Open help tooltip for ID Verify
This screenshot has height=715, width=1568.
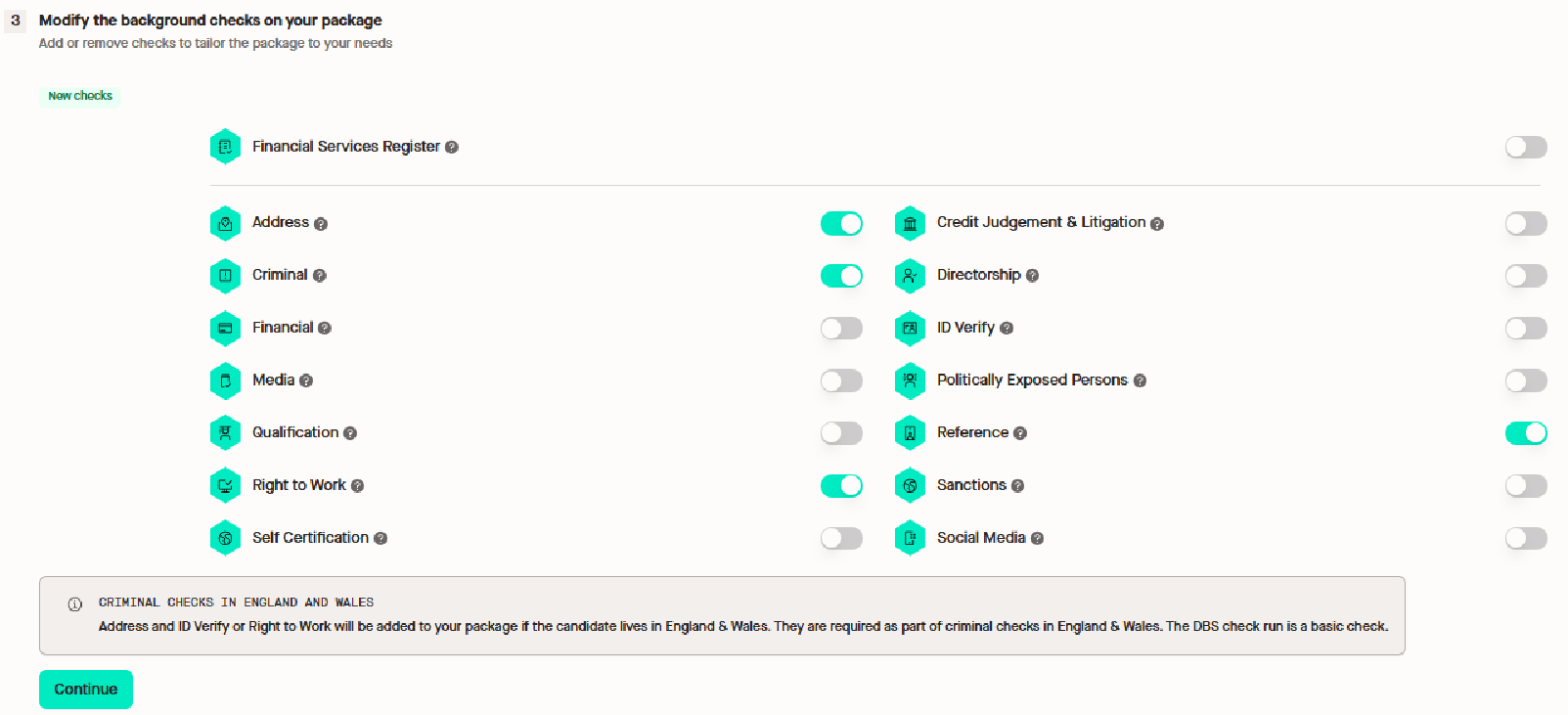[x=1007, y=329]
